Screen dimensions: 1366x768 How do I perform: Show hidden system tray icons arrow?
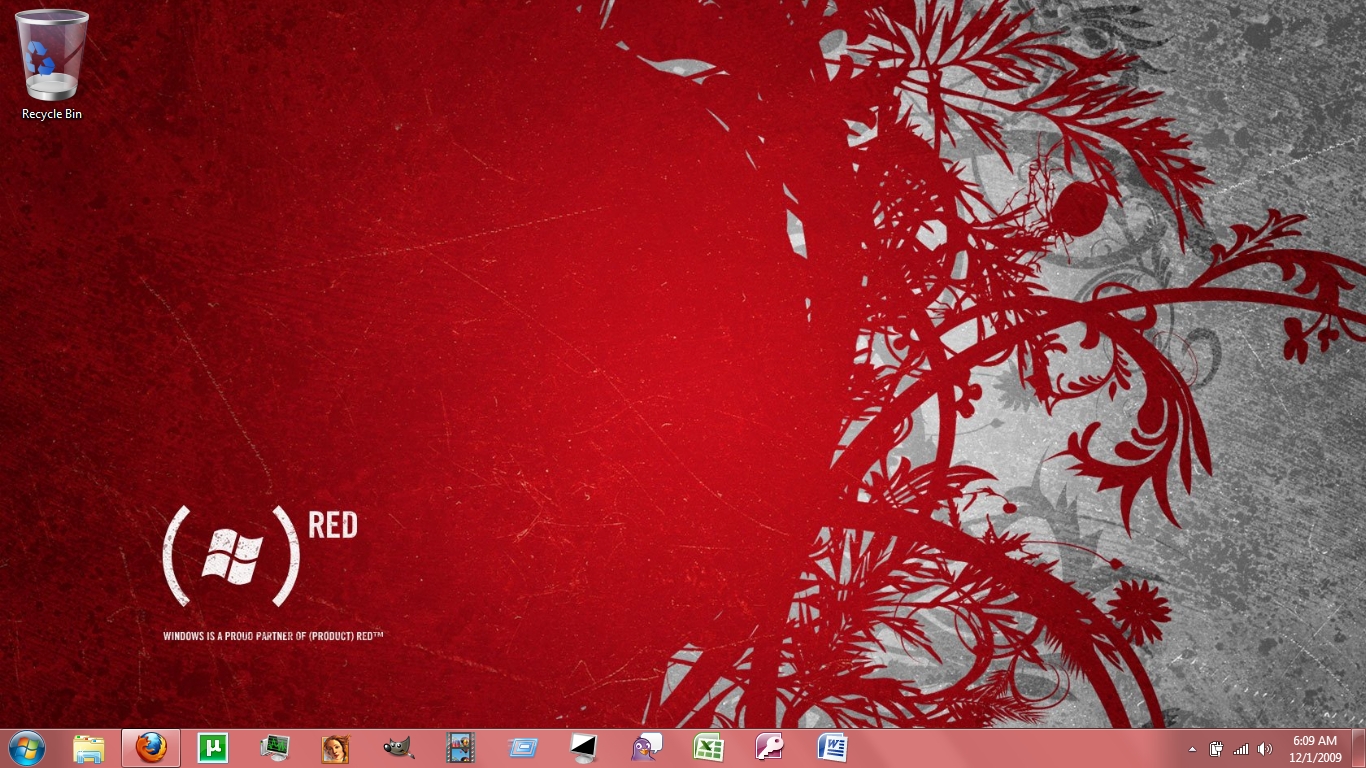pos(1192,749)
